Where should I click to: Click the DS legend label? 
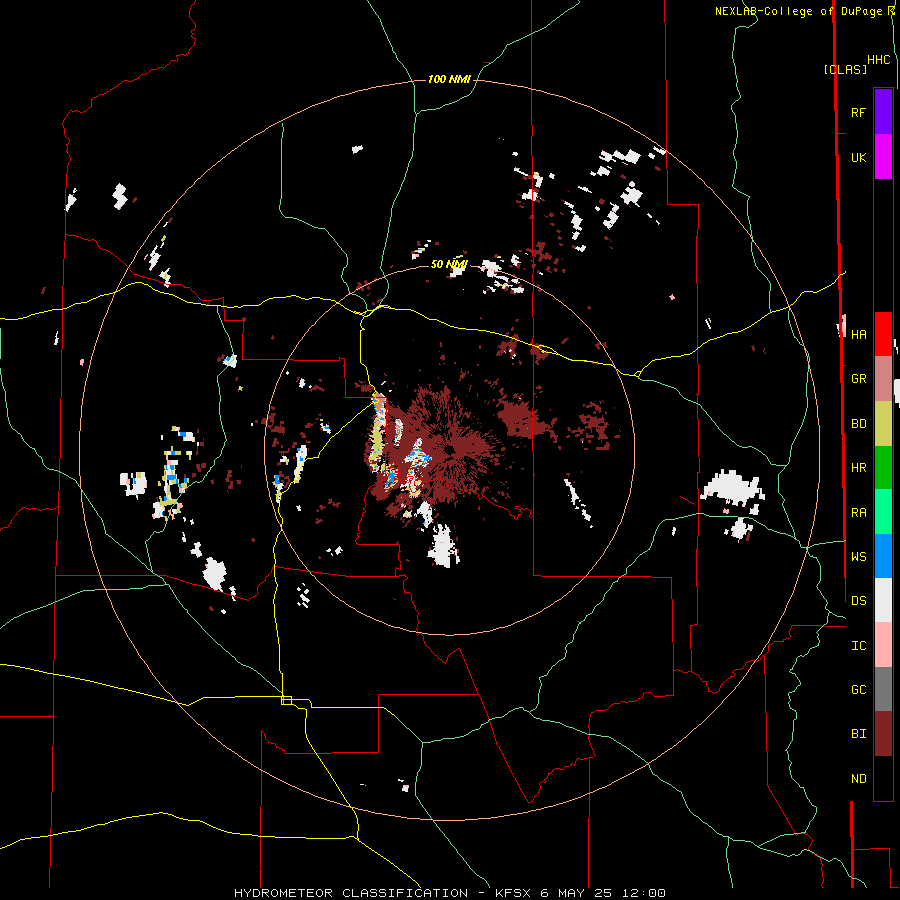point(858,600)
